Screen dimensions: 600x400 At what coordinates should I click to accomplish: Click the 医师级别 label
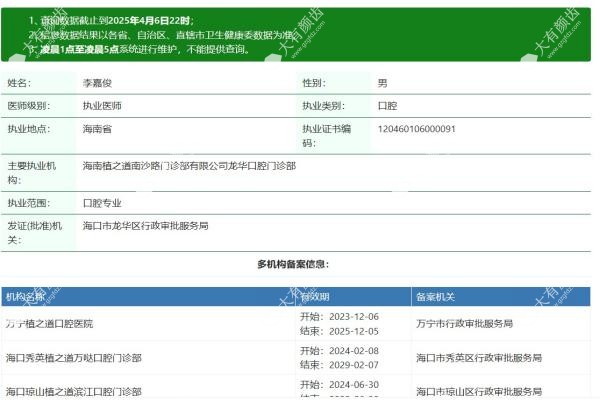29,106
